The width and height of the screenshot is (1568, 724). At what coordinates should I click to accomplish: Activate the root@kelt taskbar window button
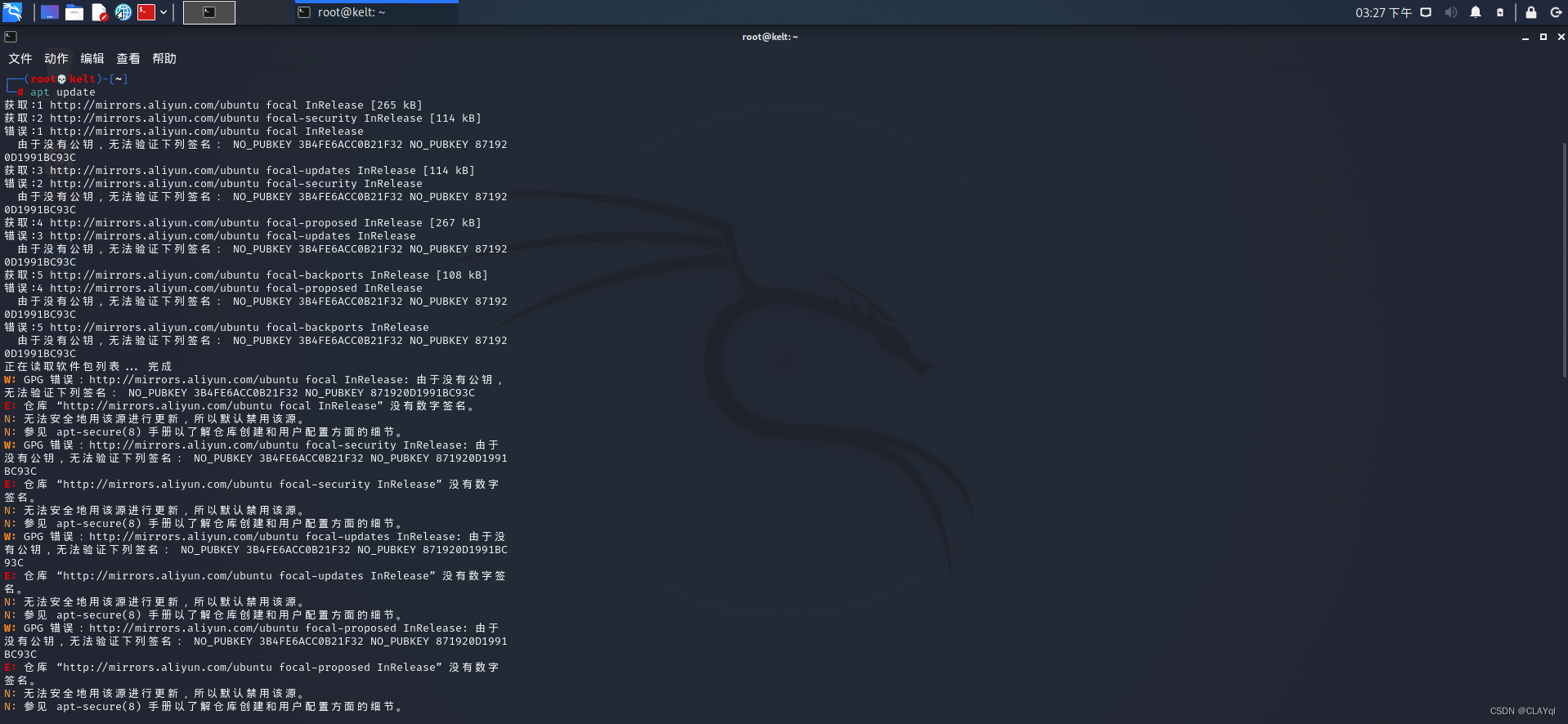coord(377,12)
